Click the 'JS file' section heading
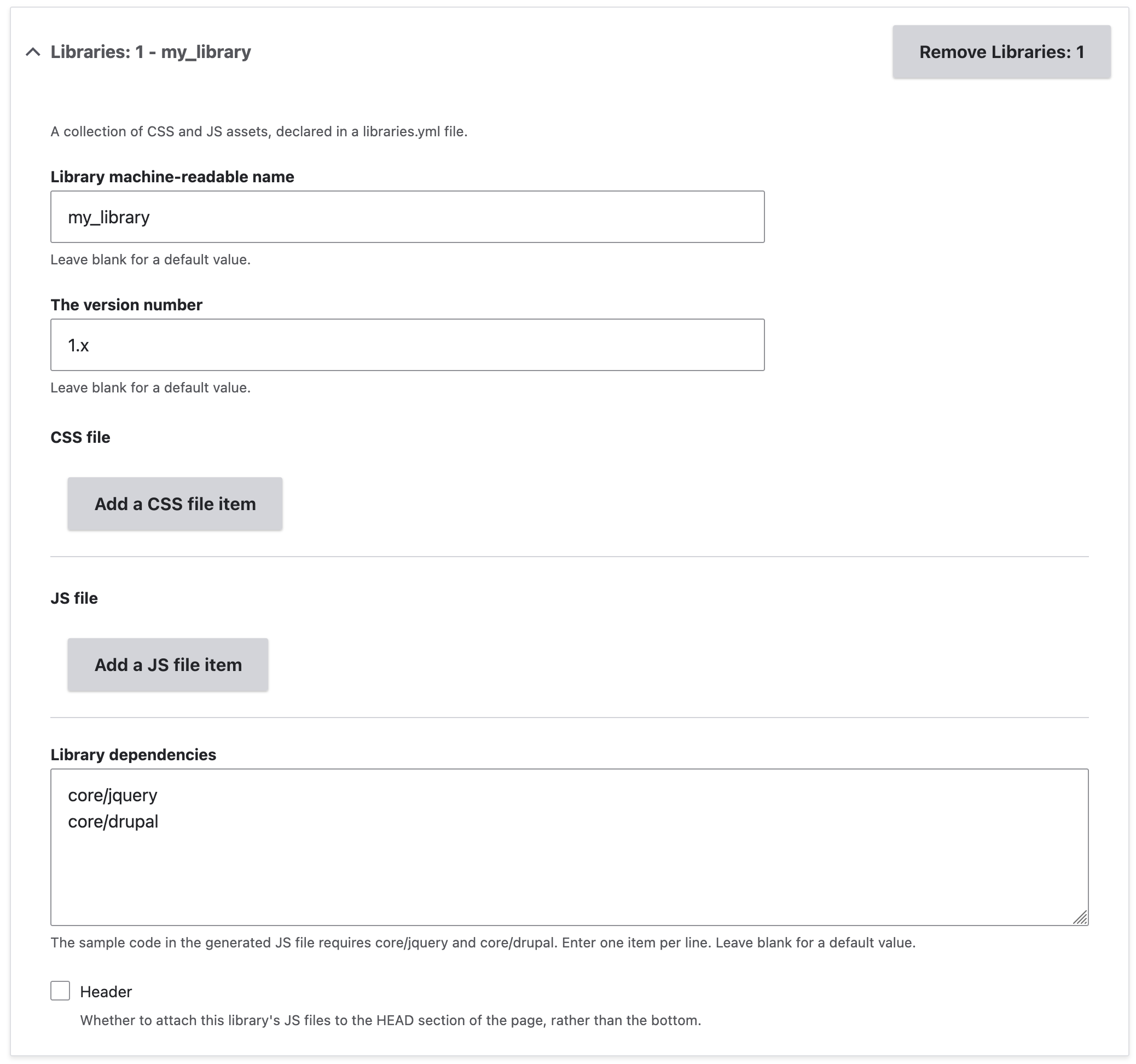The height and width of the screenshot is (1064, 1136). (x=74, y=598)
